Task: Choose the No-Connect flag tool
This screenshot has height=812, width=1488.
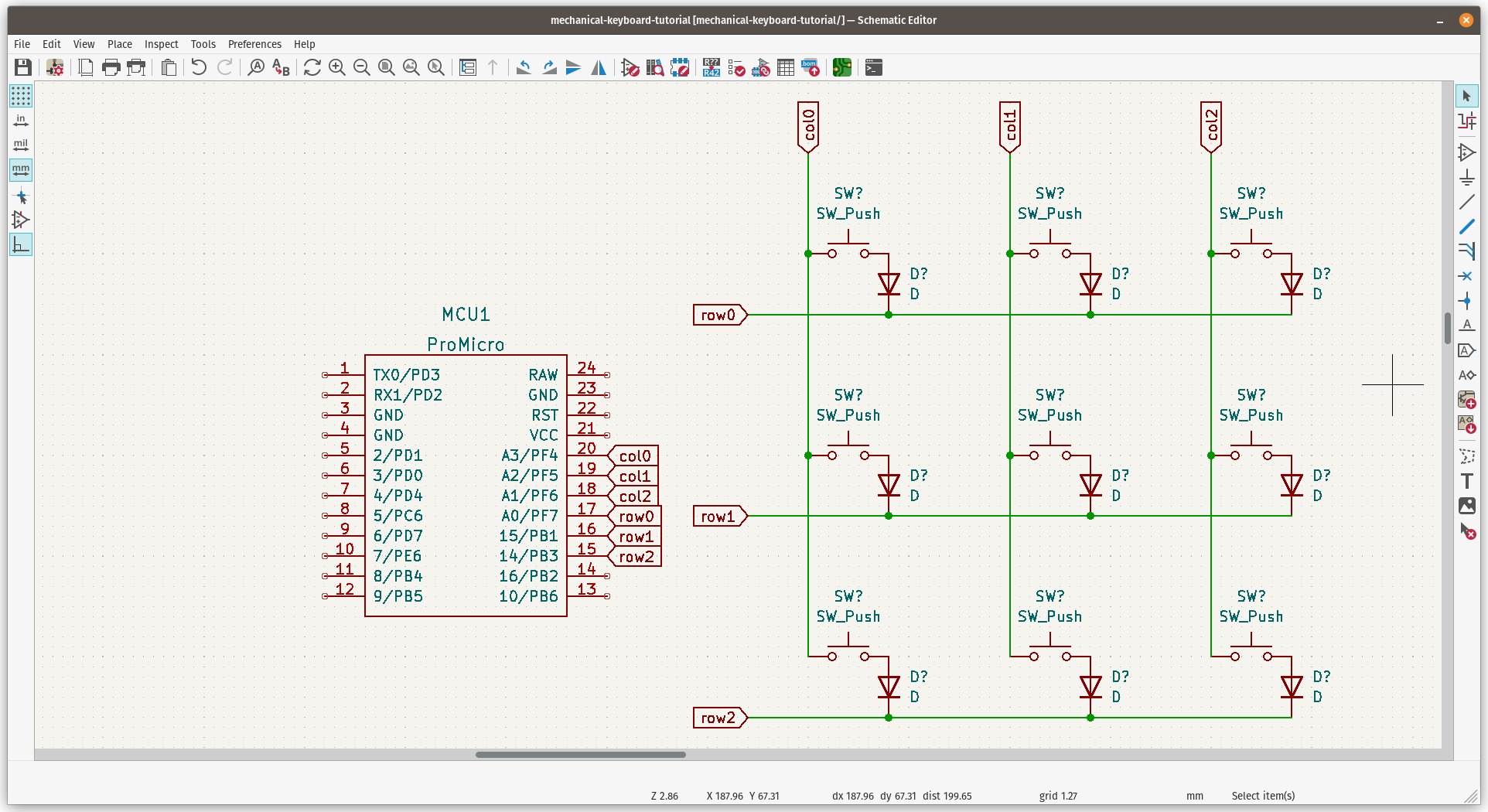Action: tap(1466, 276)
